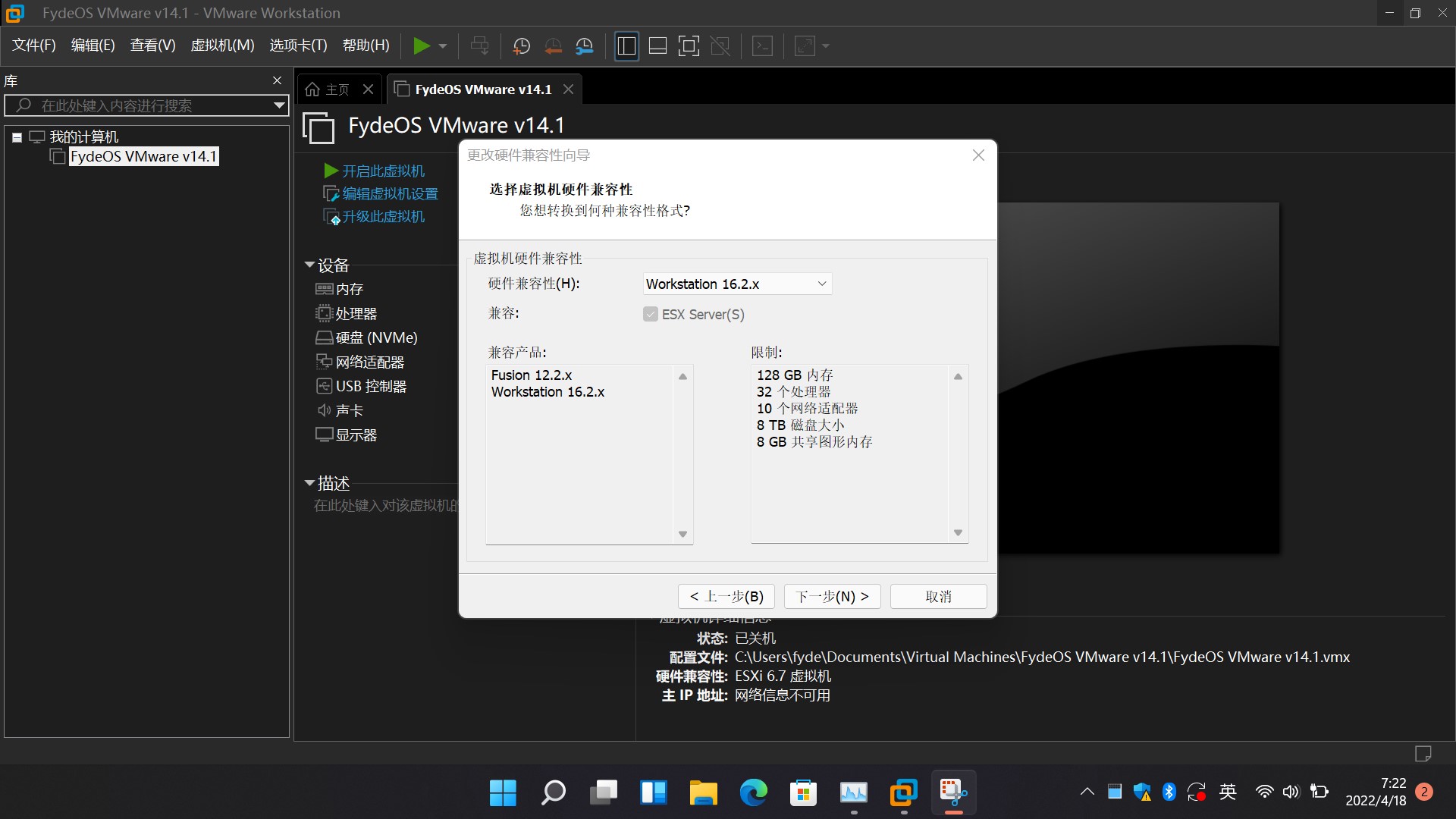Close the FydeOS VMware v14.1 tab

pos(568,89)
